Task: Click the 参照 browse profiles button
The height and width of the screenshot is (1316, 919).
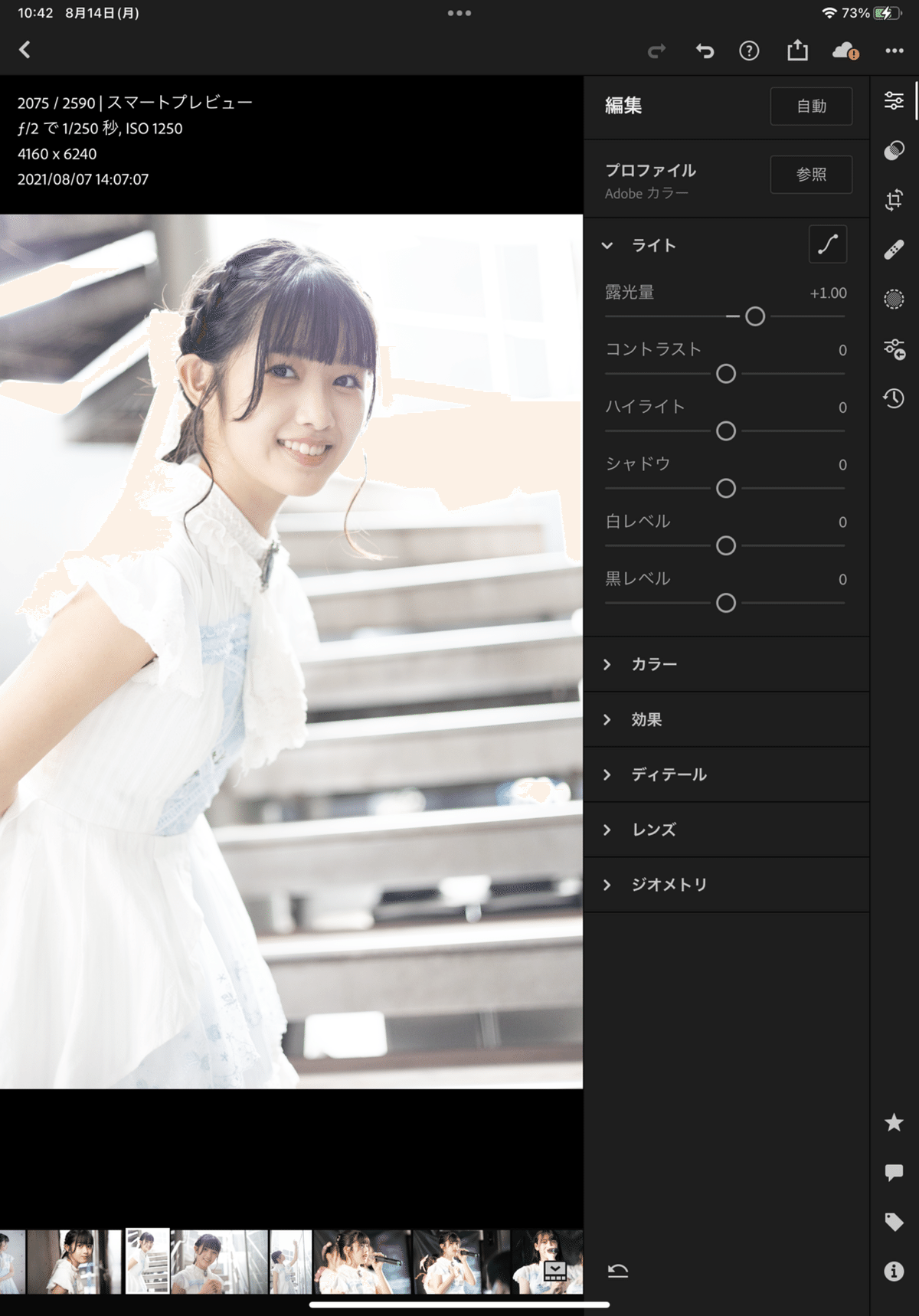Action: (x=811, y=175)
